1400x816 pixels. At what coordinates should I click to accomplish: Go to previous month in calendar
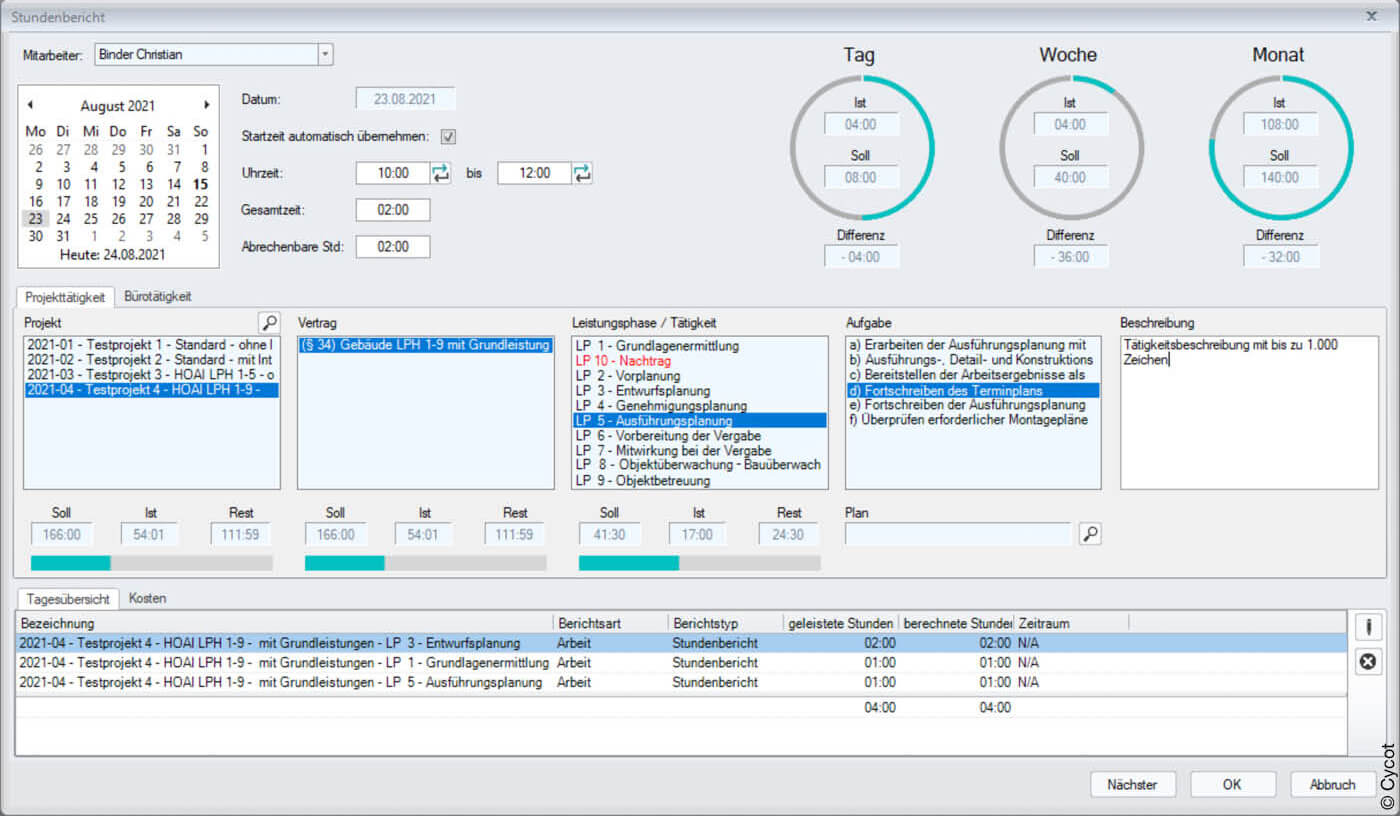point(30,105)
